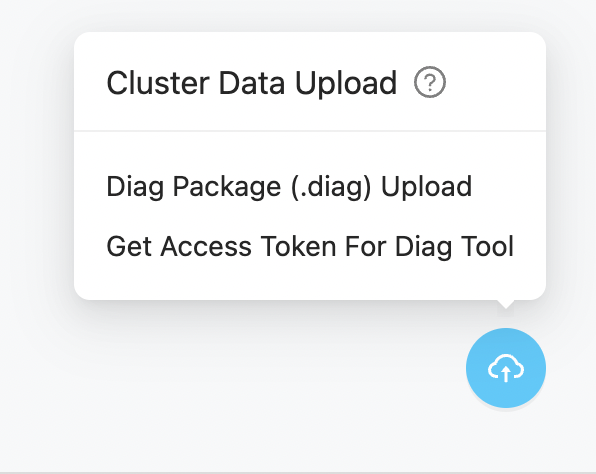Collapse the upload menu with the cloud icon

tap(506, 368)
